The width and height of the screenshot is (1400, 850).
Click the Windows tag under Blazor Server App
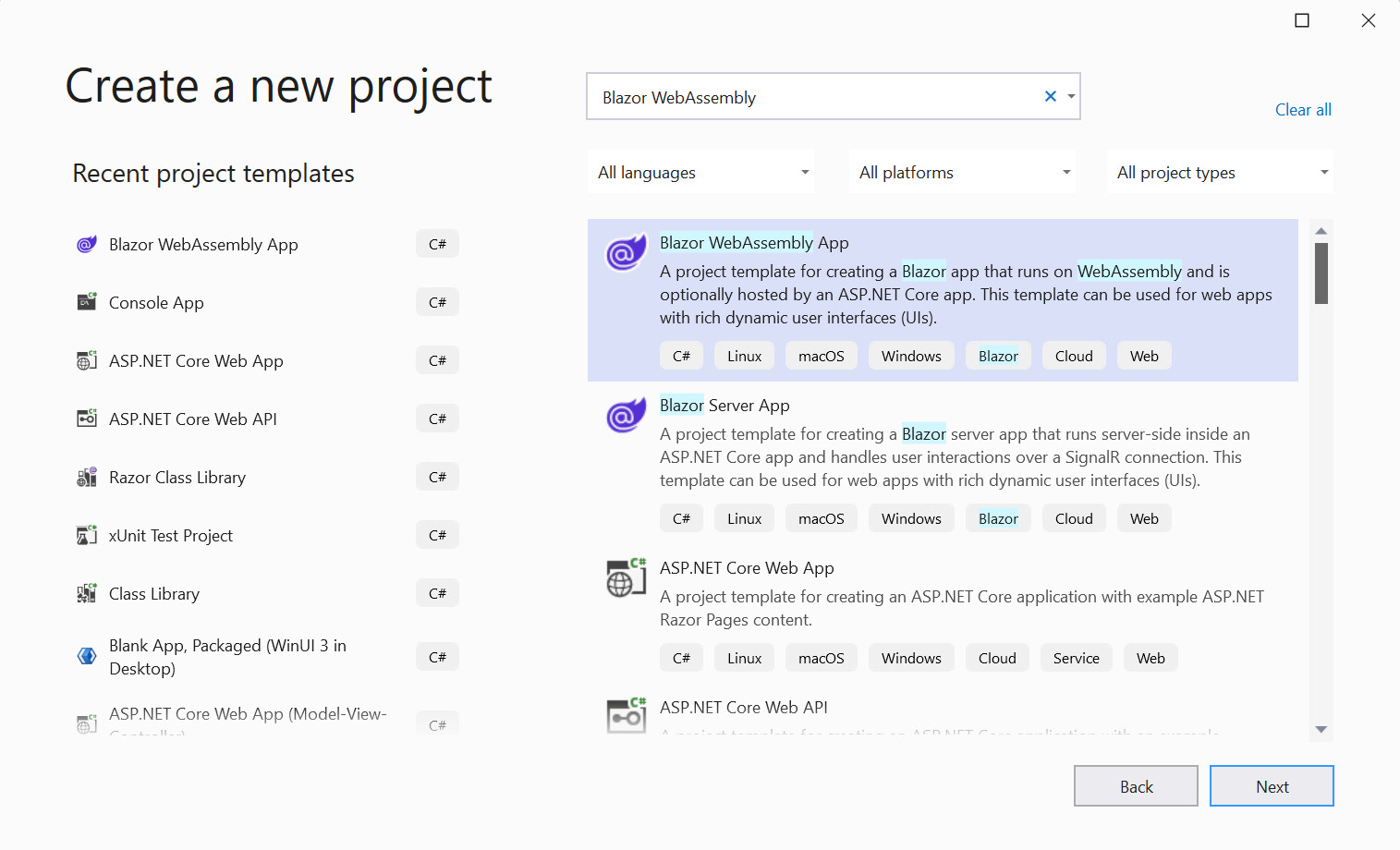point(911,518)
